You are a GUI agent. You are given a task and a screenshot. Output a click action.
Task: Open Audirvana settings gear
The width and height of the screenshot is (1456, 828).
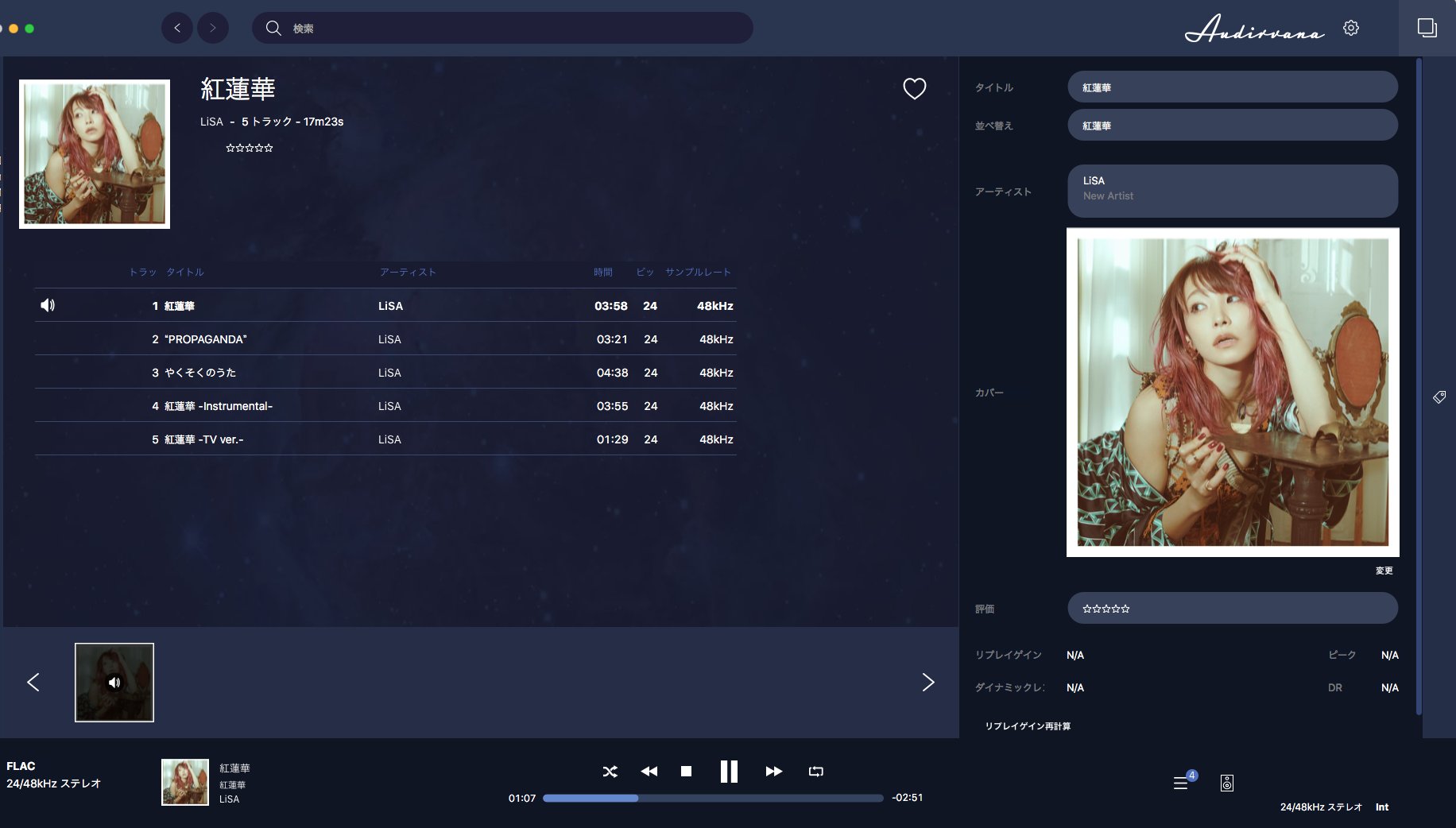click(1351, 28)
